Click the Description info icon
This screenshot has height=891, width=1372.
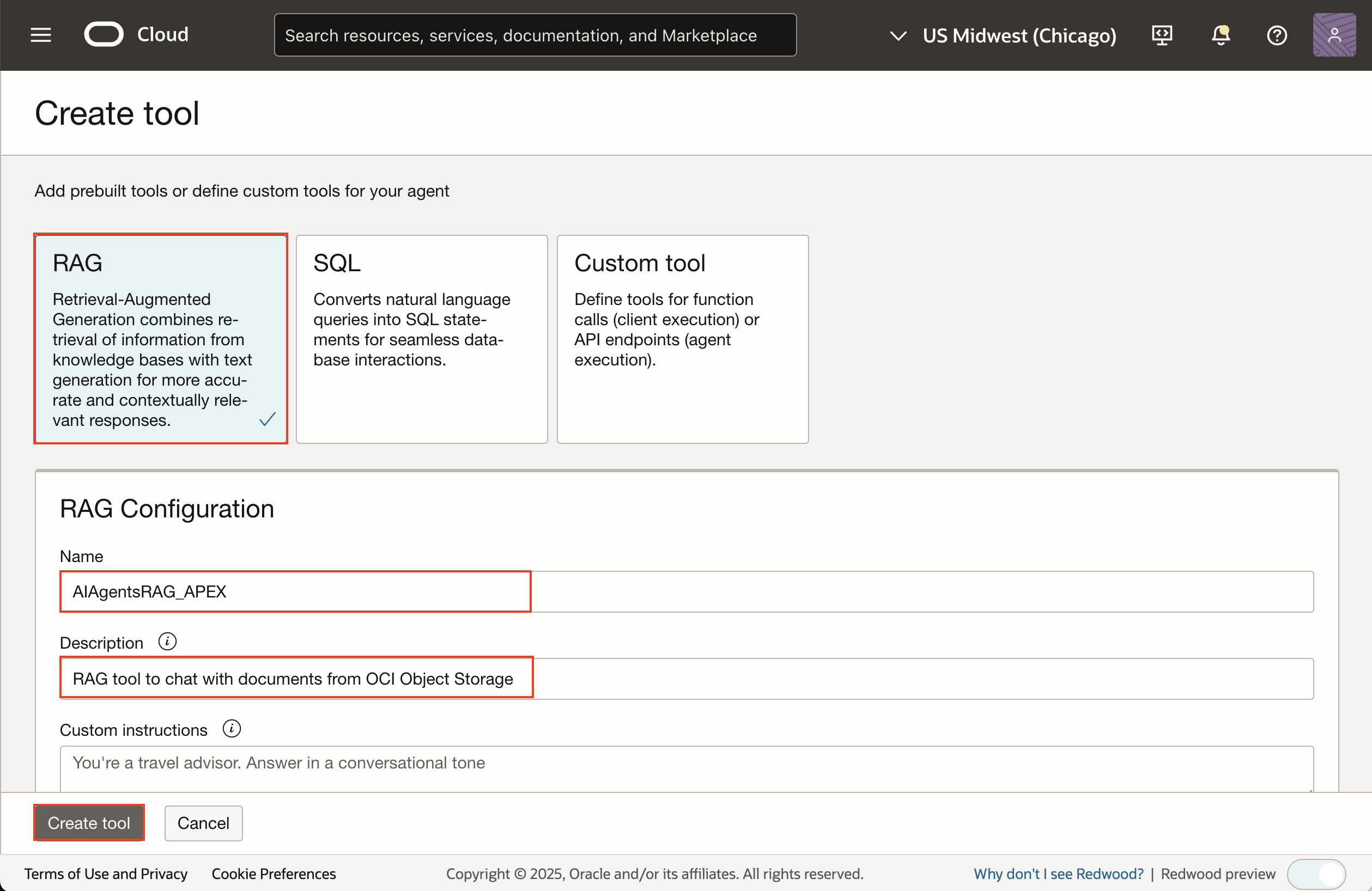point(167,642)
